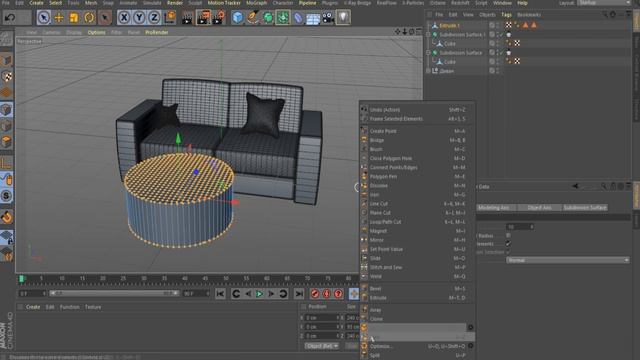640x360 pixels.
Task: Choose Loop/Path Cut from the context menu
Action: tap(385, 222)
